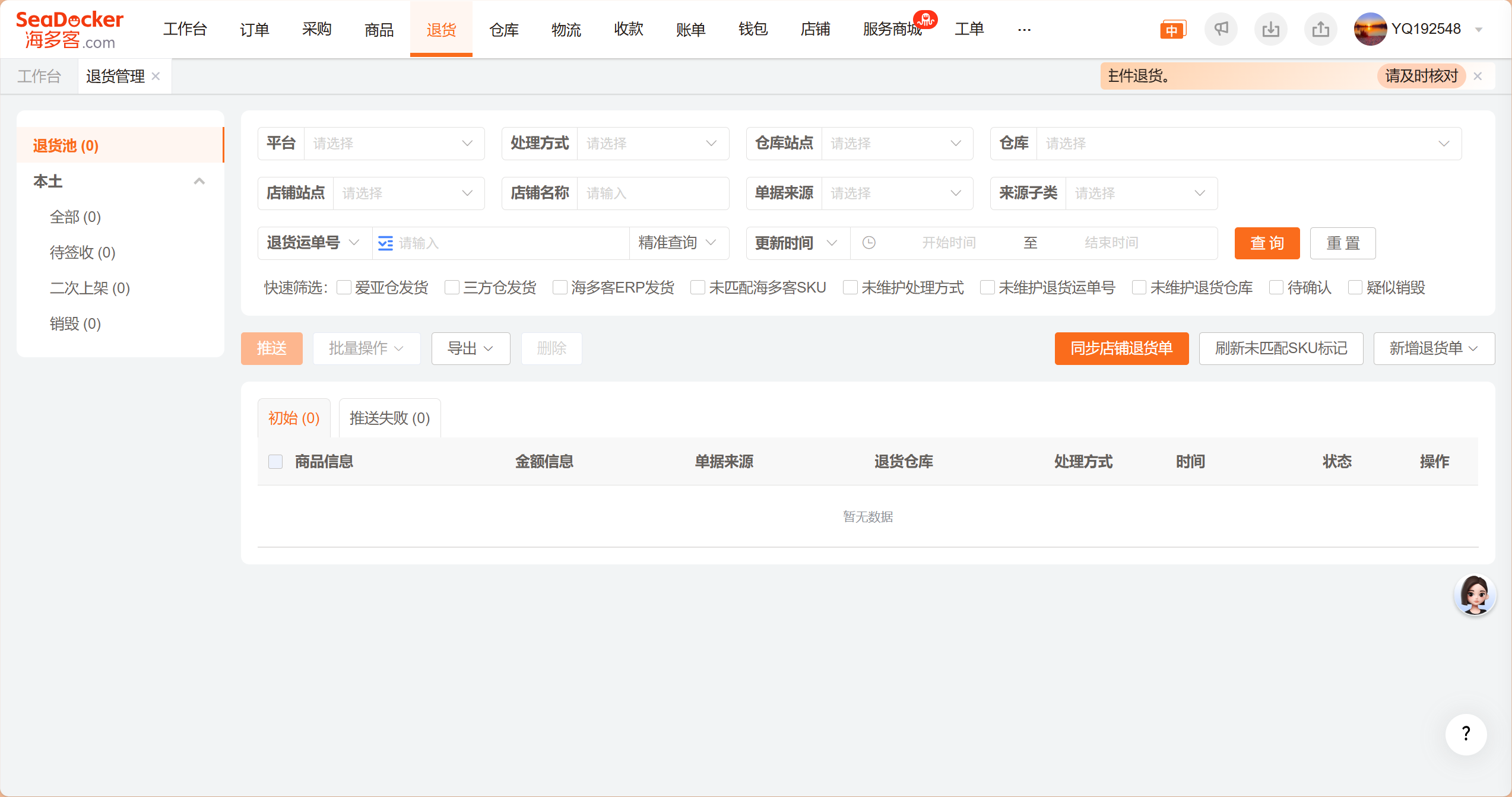Enable the 爱亚仓发货 quick filter
This screenshot has height=797, width=1512.
pos(344,288)
